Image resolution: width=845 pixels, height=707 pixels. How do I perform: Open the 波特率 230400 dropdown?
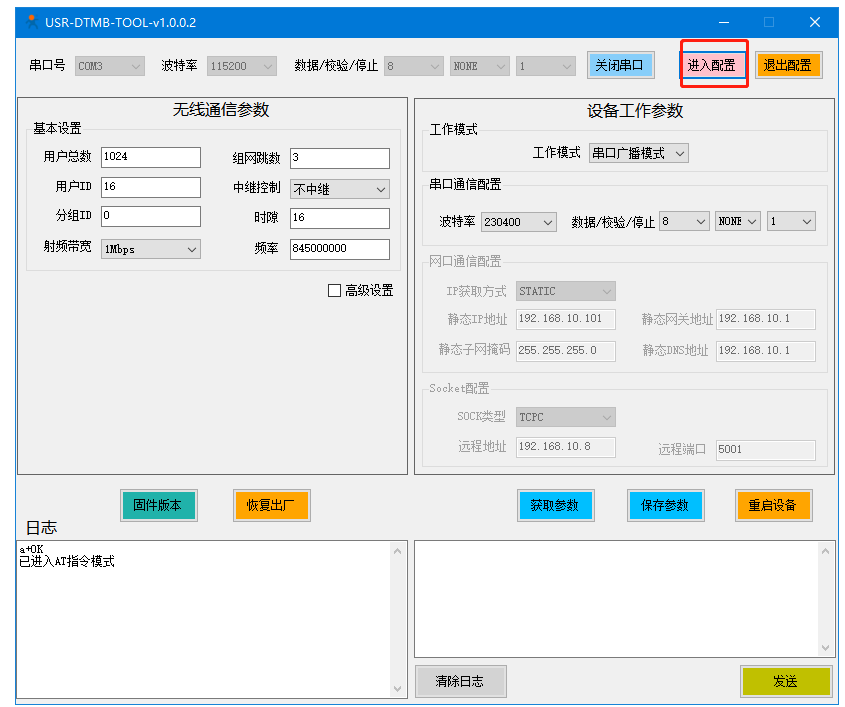pos(518,221)
